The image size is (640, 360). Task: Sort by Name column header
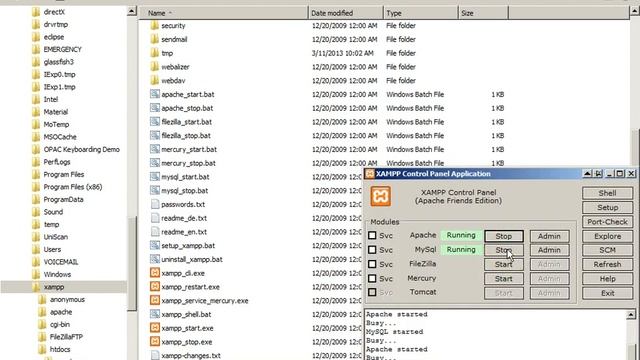click(224, 13)
